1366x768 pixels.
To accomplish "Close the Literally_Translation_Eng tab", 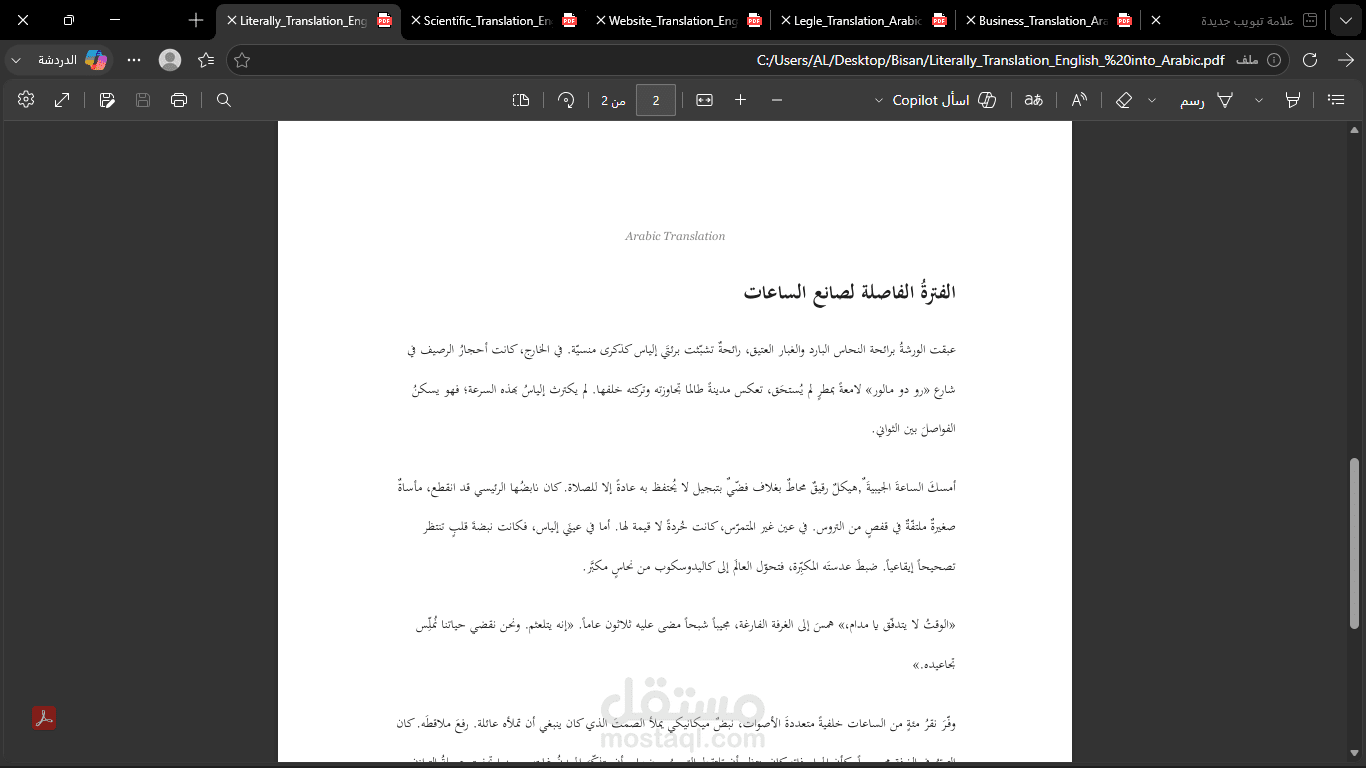I will pos(232,20).
